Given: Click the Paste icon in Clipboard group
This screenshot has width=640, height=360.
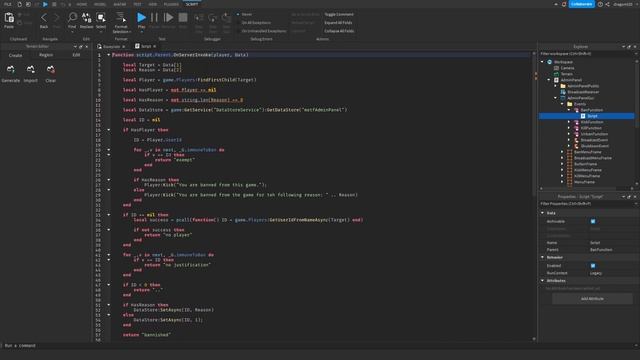Looking at the screenshot, I should click(9, 18).
